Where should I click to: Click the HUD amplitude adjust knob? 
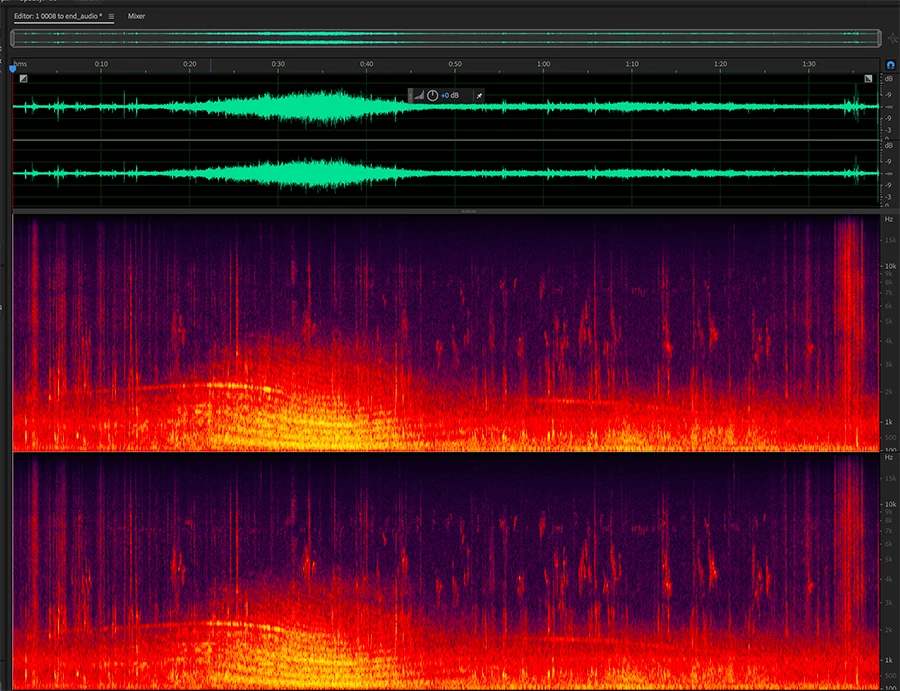pyautogui.click(x=432, y=95)
